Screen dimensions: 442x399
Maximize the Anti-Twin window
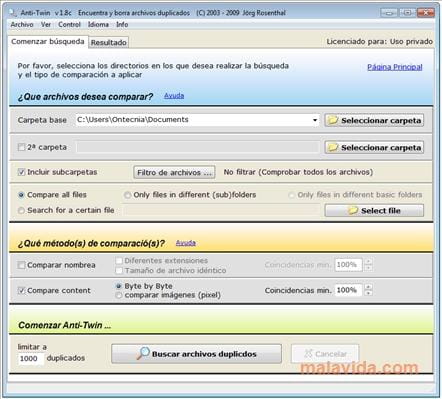click(407, 13)
